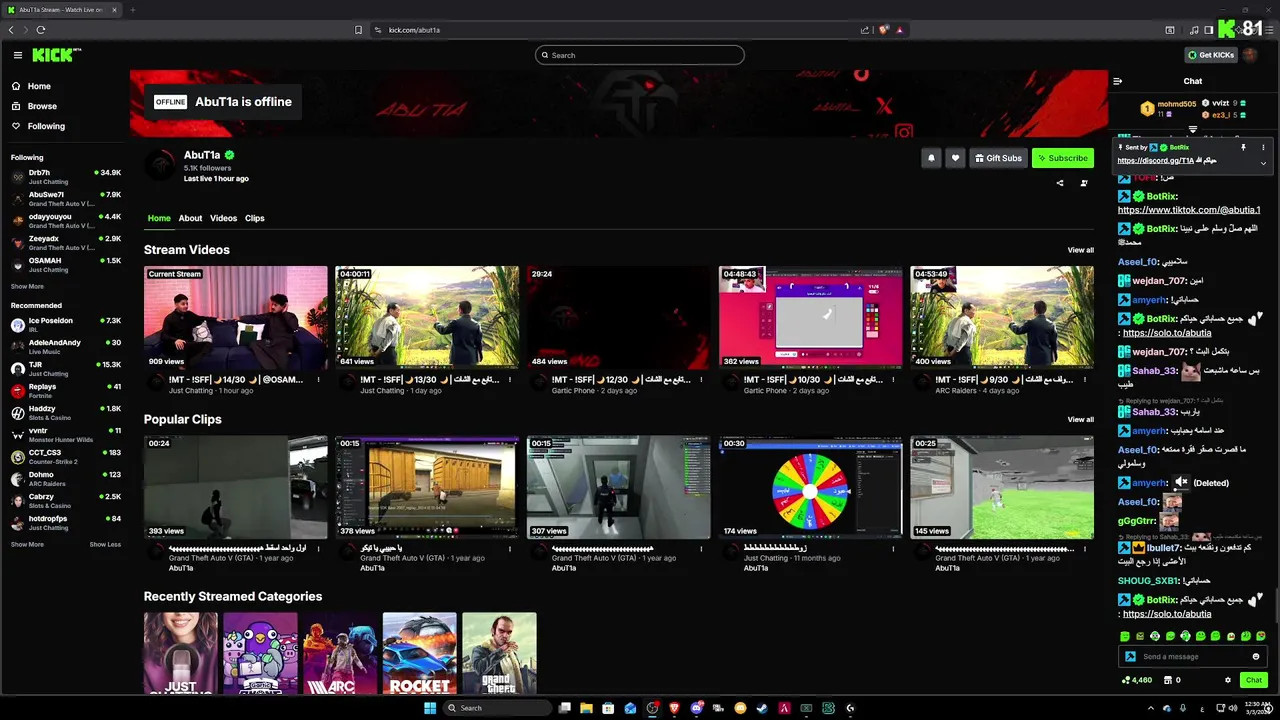Open Grand Theft Auto category card
The height and width of the screenshot is (720, 1280).
[499, 653]
